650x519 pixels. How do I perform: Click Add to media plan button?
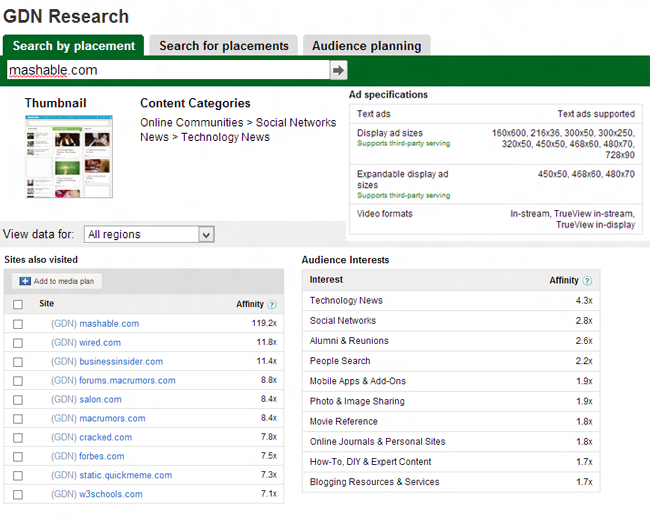coord(56,281)
